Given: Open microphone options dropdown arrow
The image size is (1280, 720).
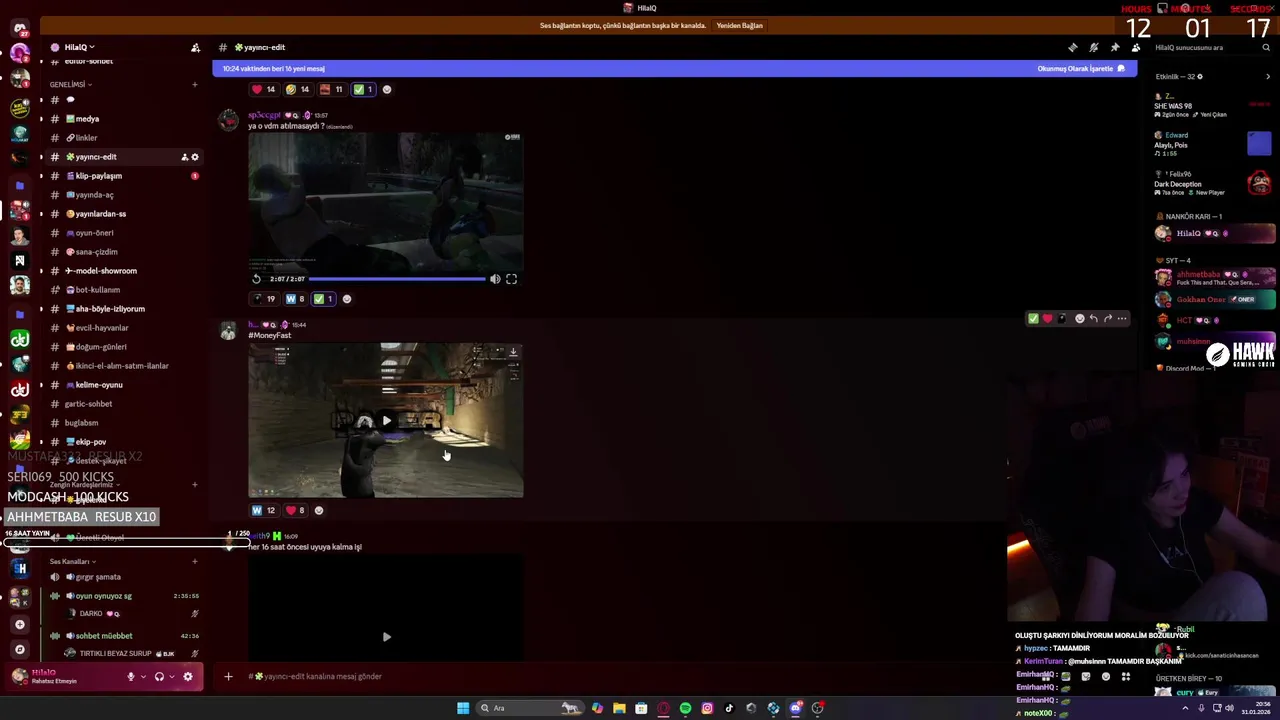Looking at the screenshot, I should (143, 677).
